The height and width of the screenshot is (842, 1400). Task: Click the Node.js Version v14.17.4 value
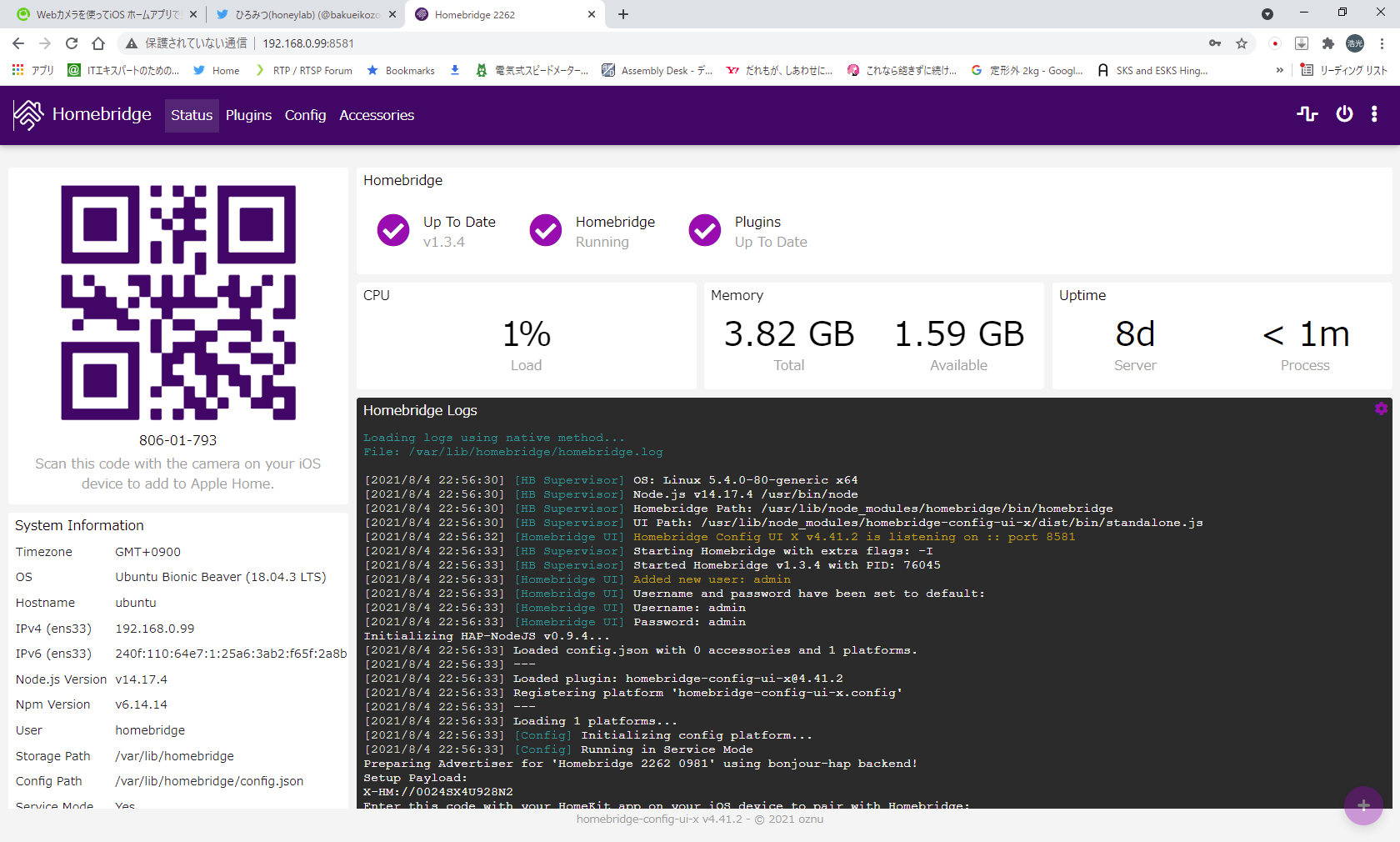point(142,679)
